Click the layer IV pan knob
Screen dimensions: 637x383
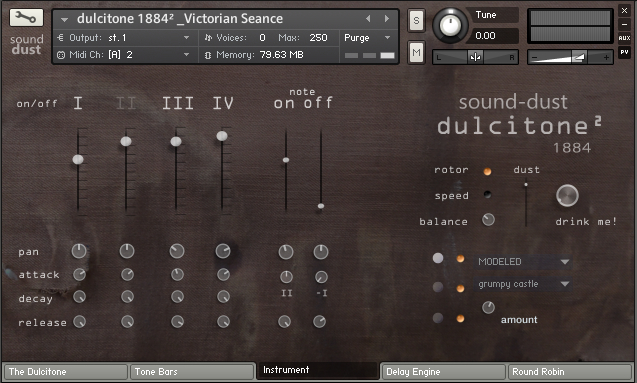223,251
